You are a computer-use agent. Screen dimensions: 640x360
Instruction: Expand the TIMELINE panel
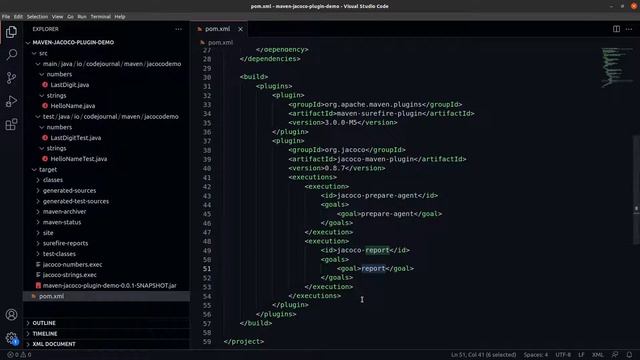[x=44, y=333]
